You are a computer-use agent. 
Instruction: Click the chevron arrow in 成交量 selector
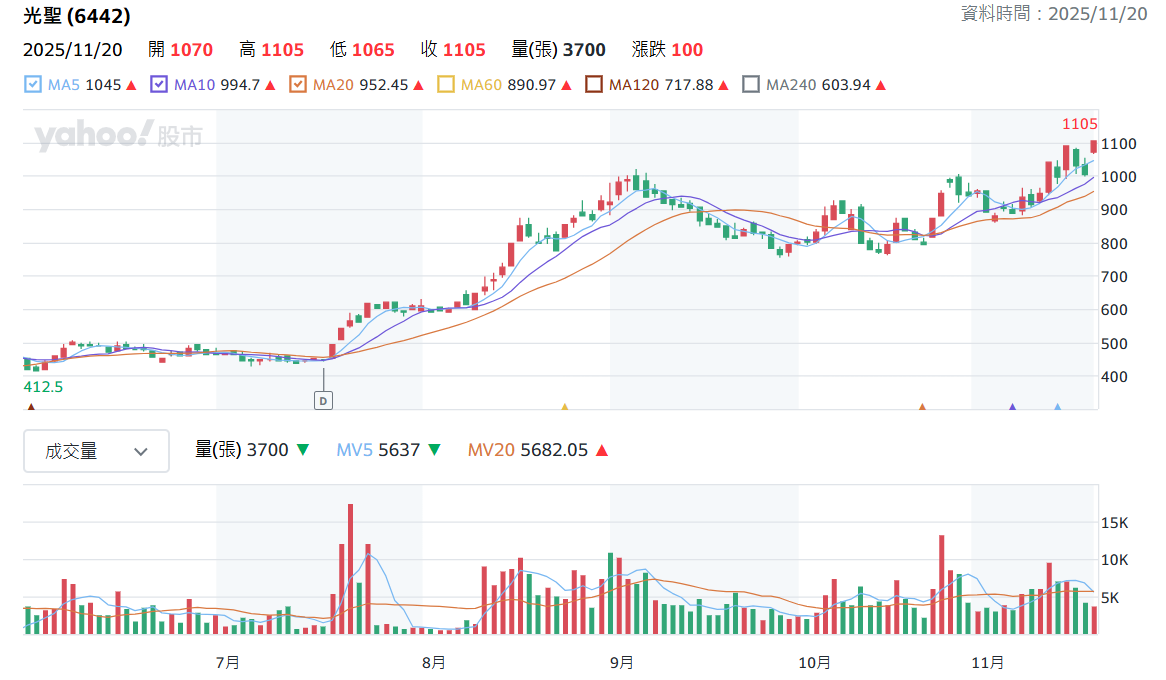click(141, 452)
